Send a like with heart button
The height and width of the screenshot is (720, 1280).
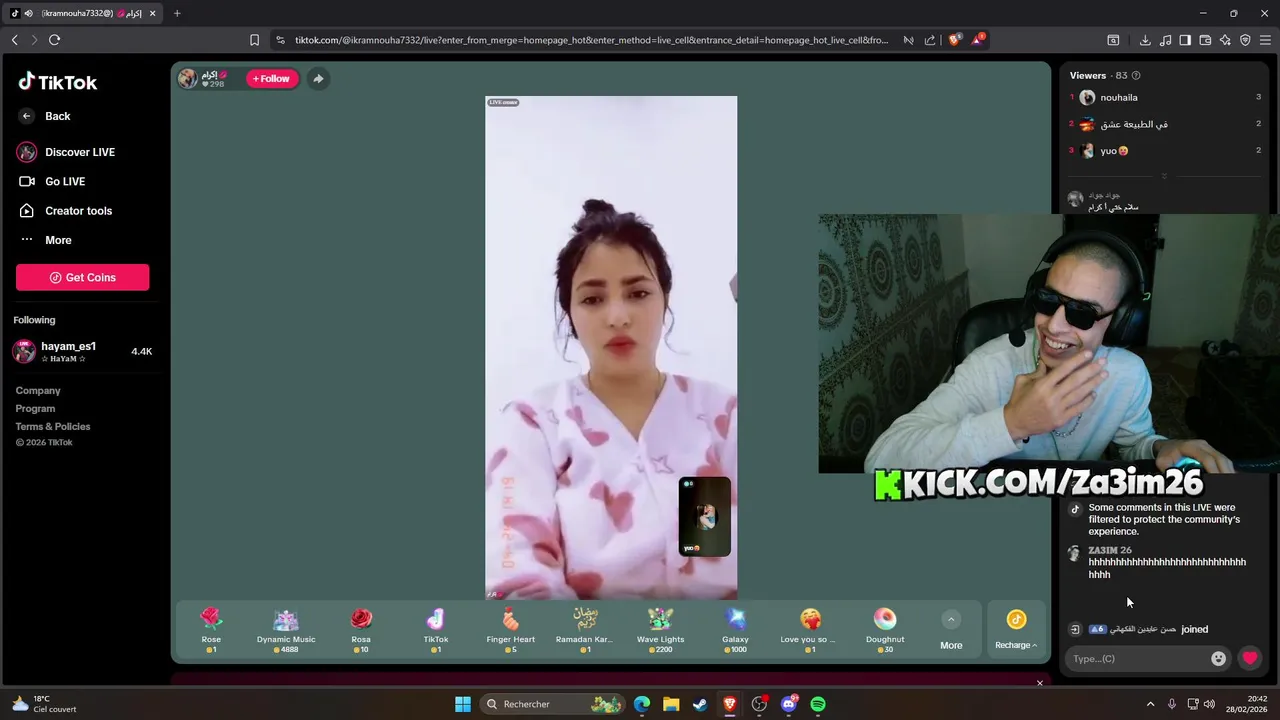(1250, 658)
